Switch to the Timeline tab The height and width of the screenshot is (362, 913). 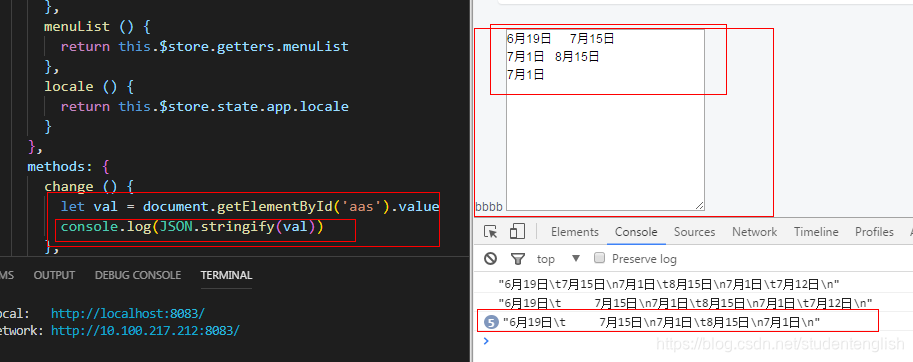pos(816,232)
